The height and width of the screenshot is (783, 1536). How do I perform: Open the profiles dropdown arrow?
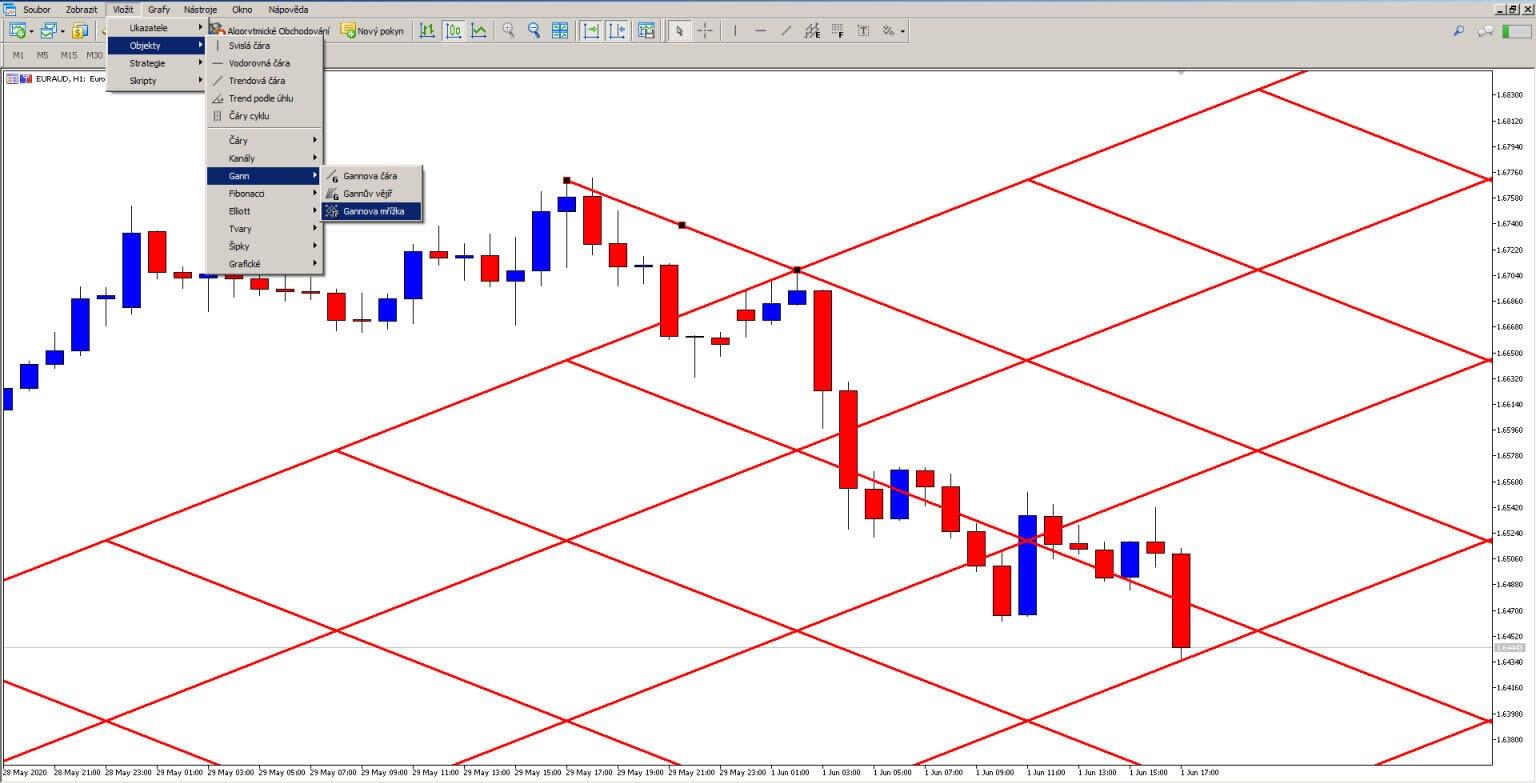(x=62, y=31)
